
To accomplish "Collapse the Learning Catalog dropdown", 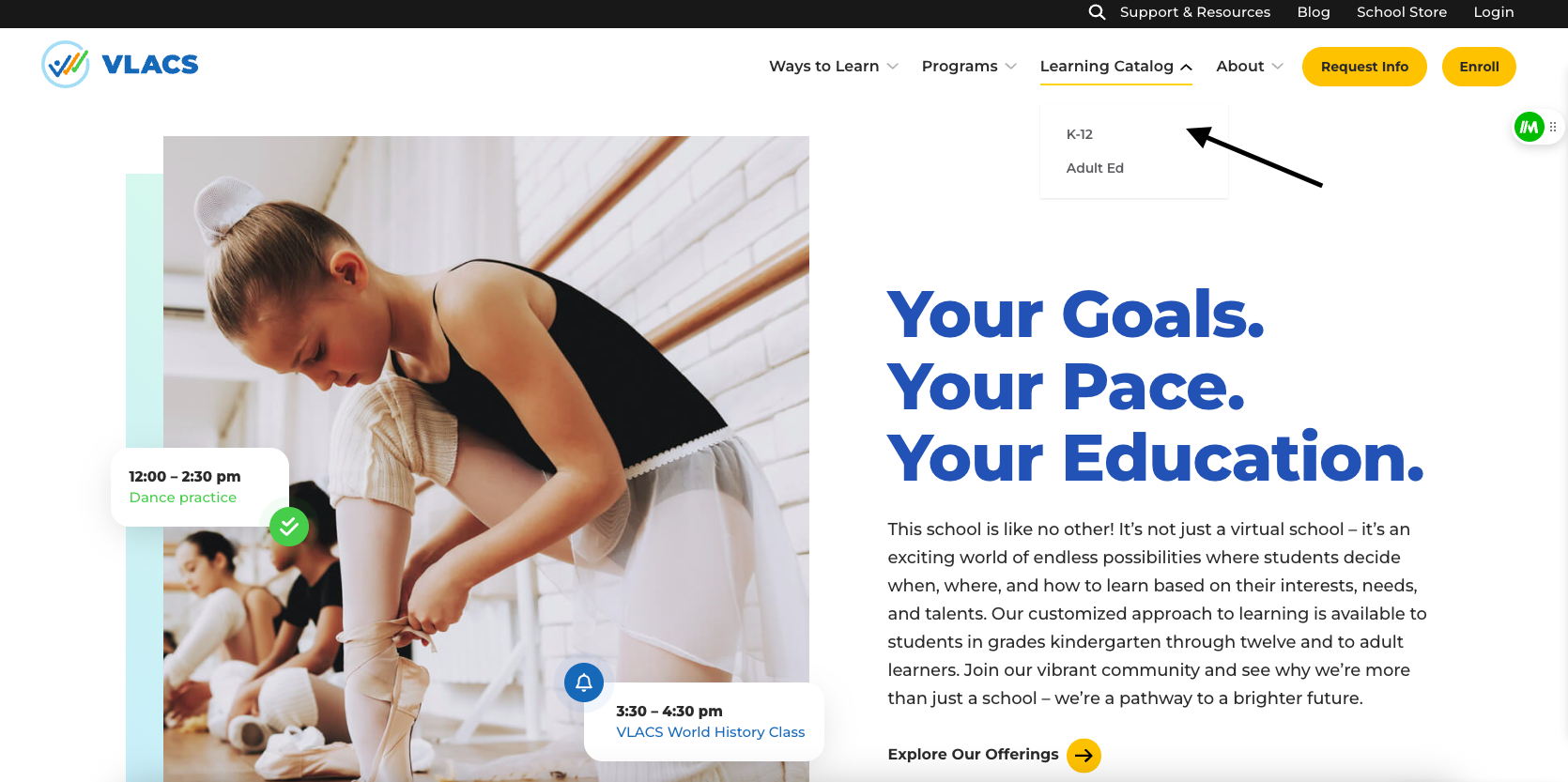I will (x=1115, y=67).
